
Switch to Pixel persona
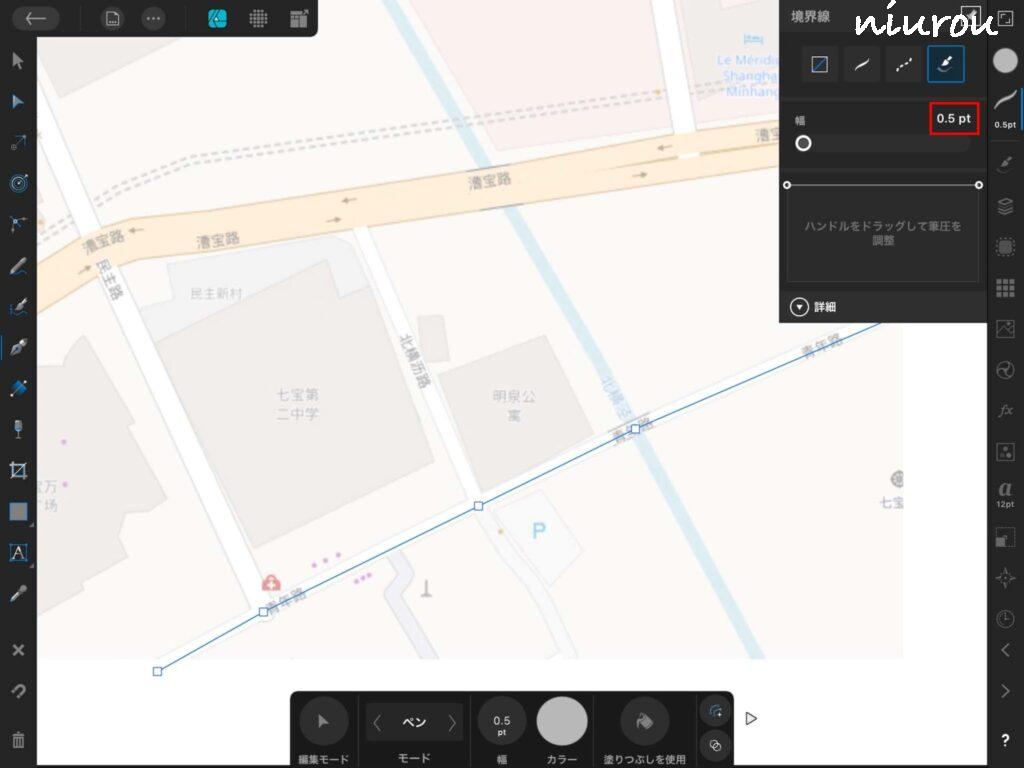tap(258, 18)
